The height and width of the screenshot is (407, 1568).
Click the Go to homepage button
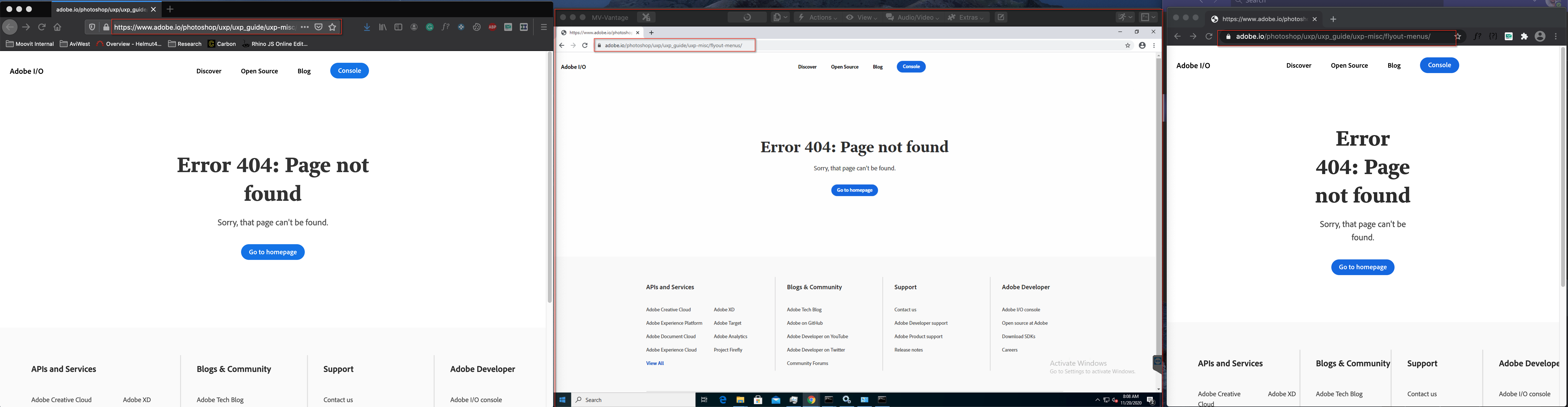point(272,252)
